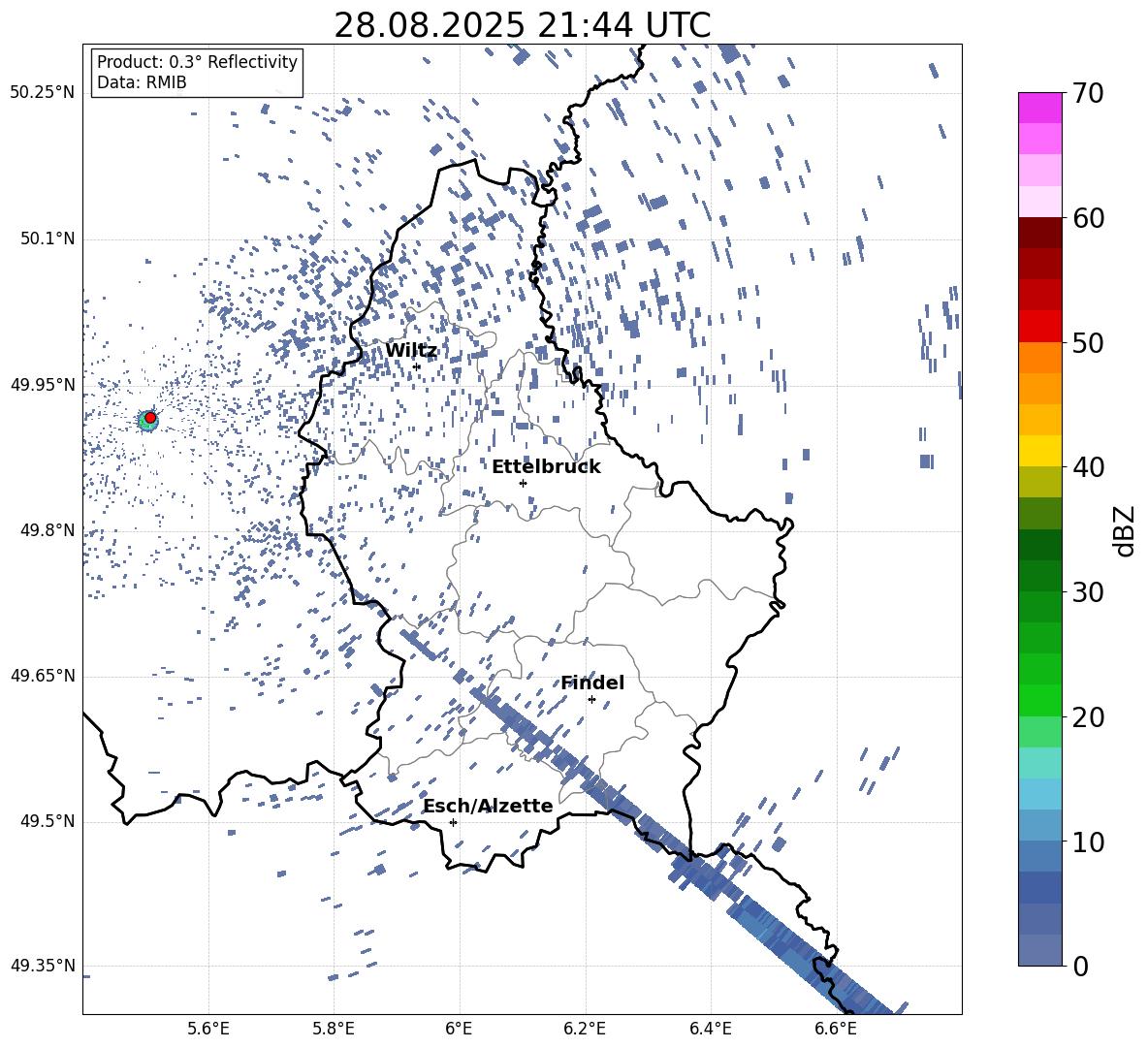Click the 20 tick label on colorbar

pos(1088,717)
